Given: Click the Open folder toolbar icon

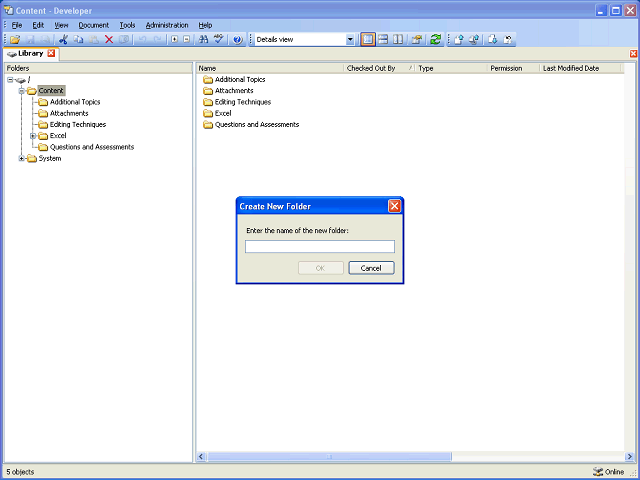Looking at the screenshot, I should click(x=15, y=40).
